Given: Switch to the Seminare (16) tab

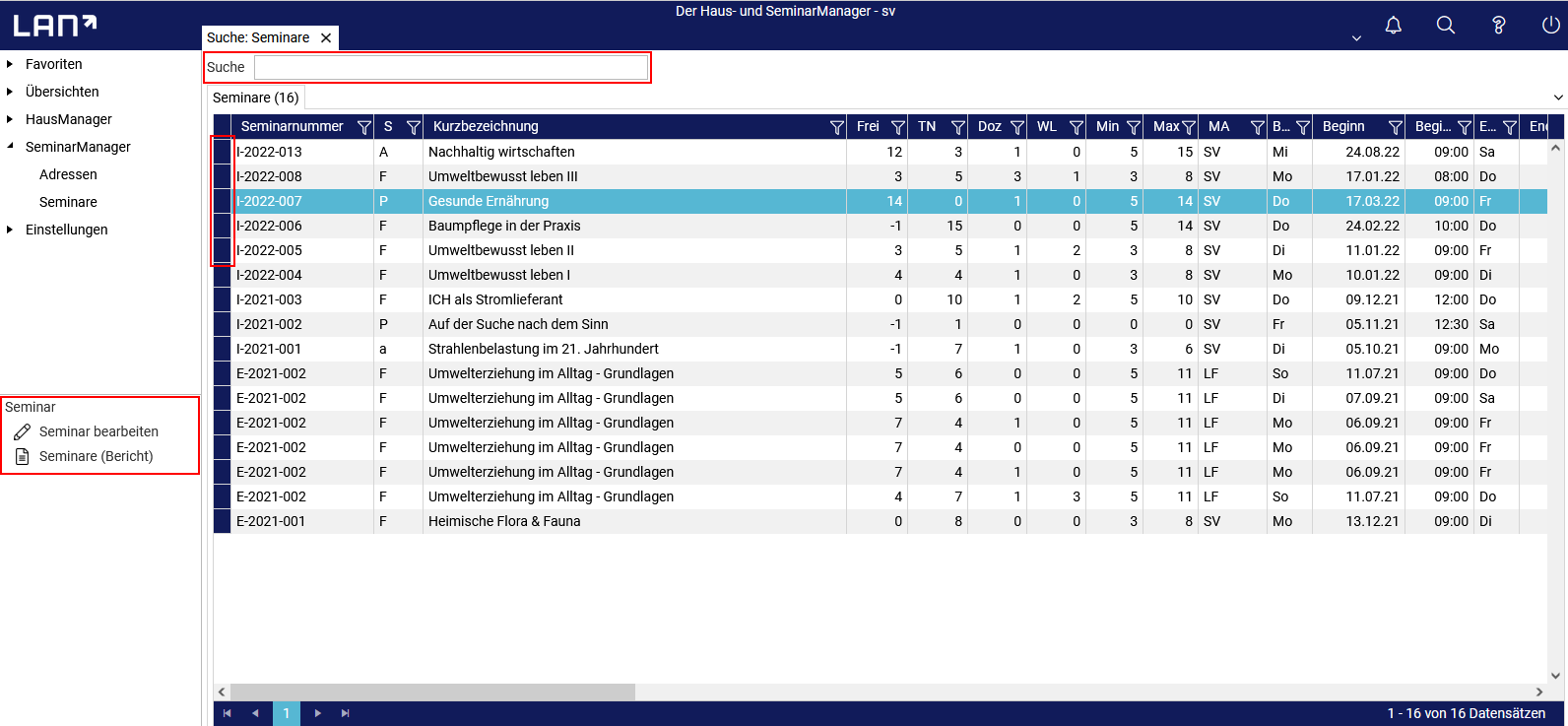Looking at the screenshot, I should (256, 98).
